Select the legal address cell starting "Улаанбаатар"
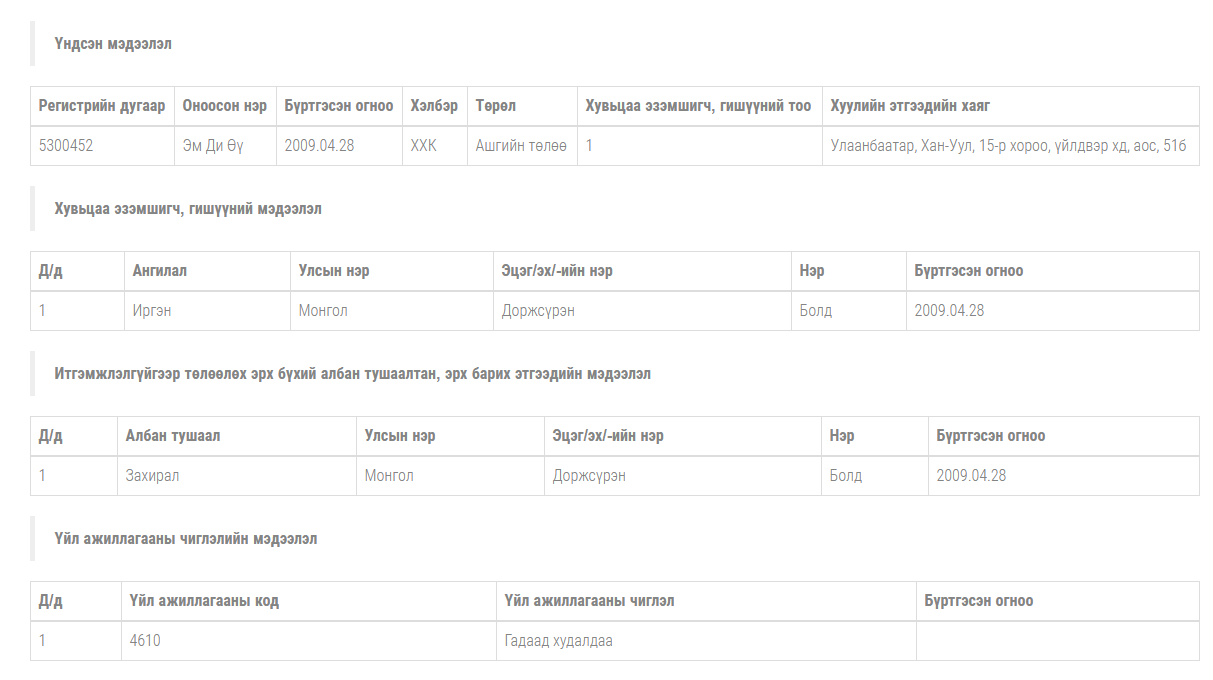 point(1008,146)
